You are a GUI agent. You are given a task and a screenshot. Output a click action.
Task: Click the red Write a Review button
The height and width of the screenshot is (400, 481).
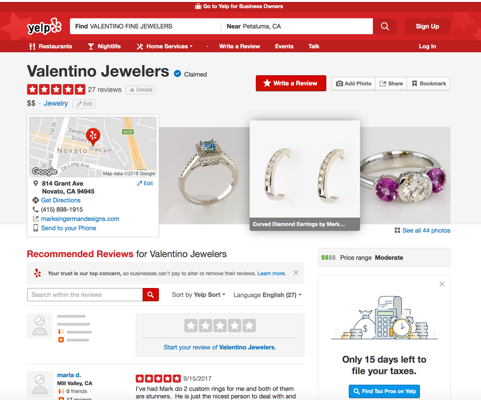click(x=291, y=83)
